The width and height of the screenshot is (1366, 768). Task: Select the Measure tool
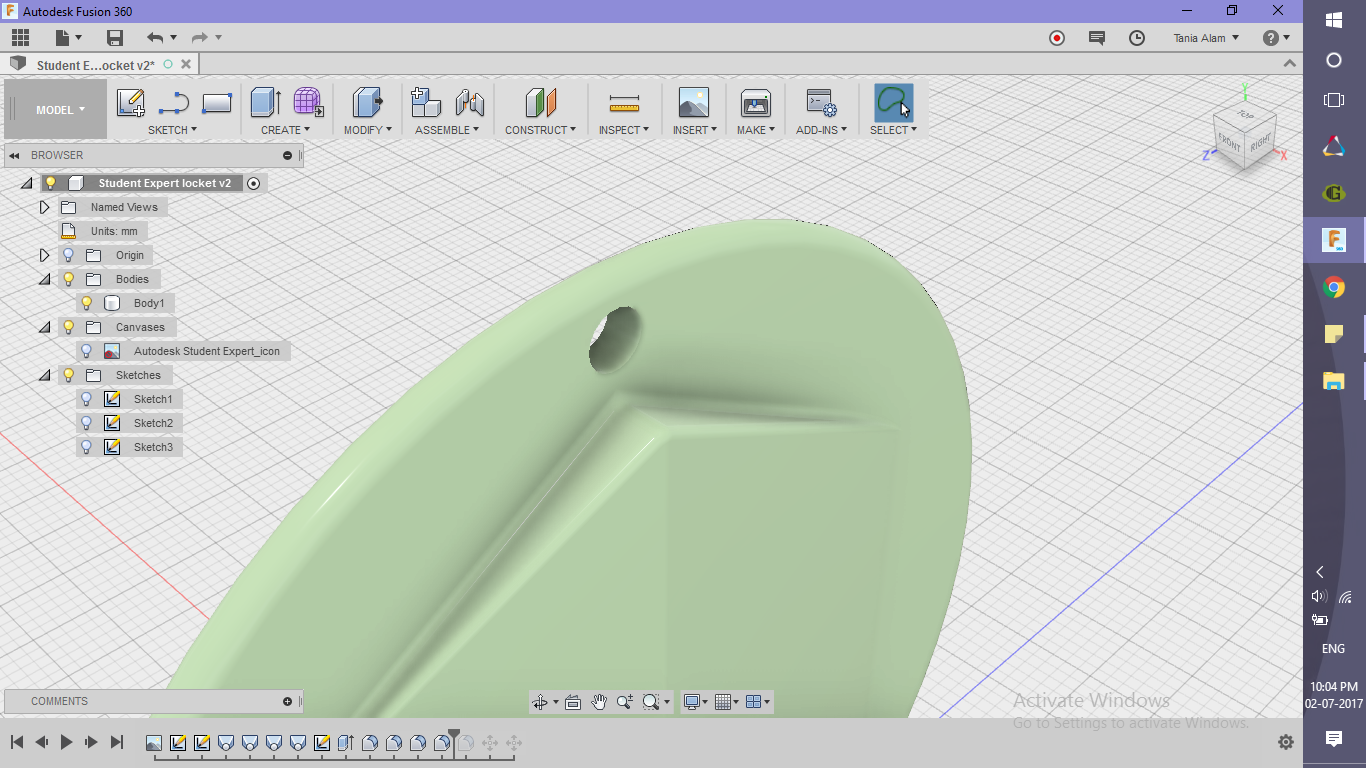pos(624,103)
